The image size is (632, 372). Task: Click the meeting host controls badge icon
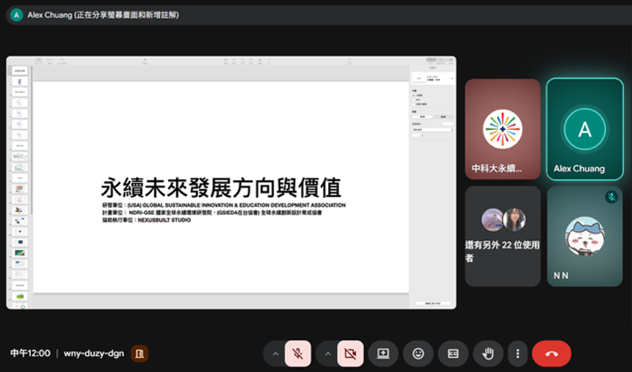click(x=139, y=353)
